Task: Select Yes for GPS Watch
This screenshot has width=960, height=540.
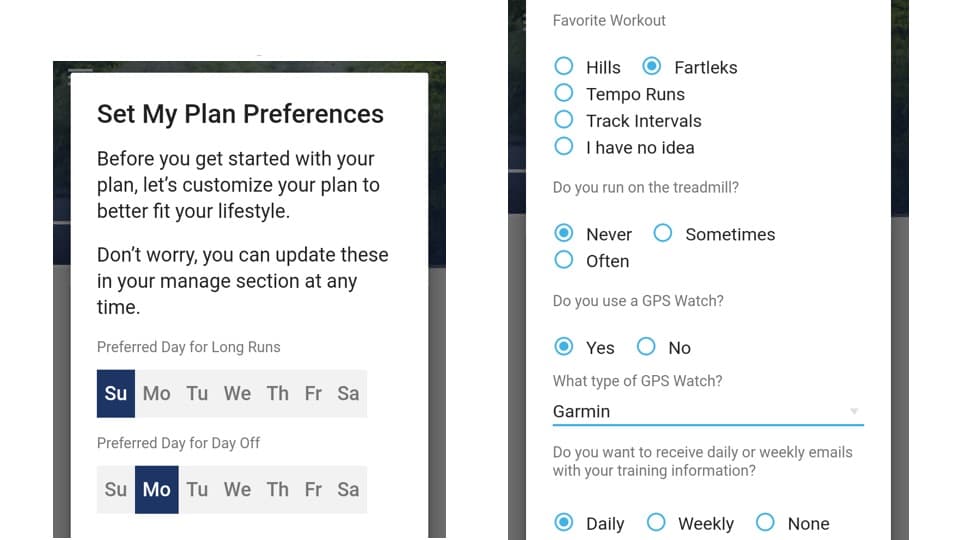Action: [563, 347]
